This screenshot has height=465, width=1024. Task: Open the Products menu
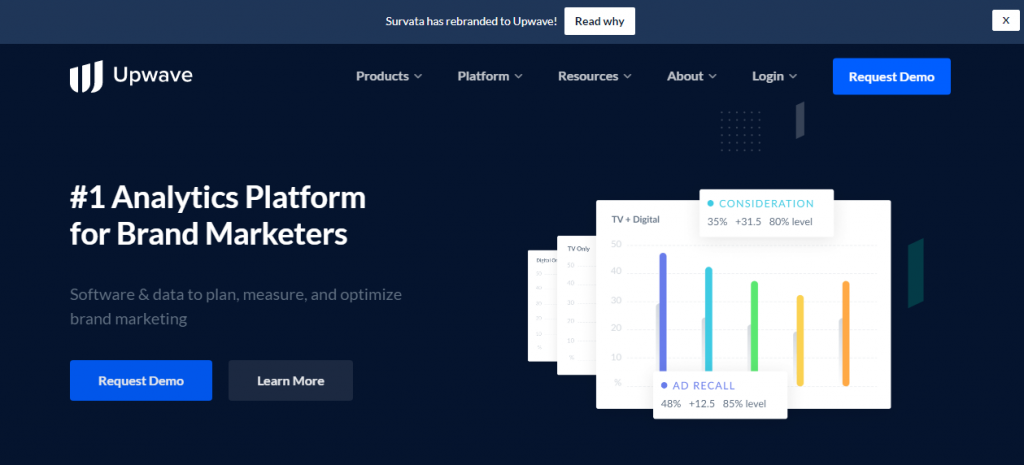(389, 76)
